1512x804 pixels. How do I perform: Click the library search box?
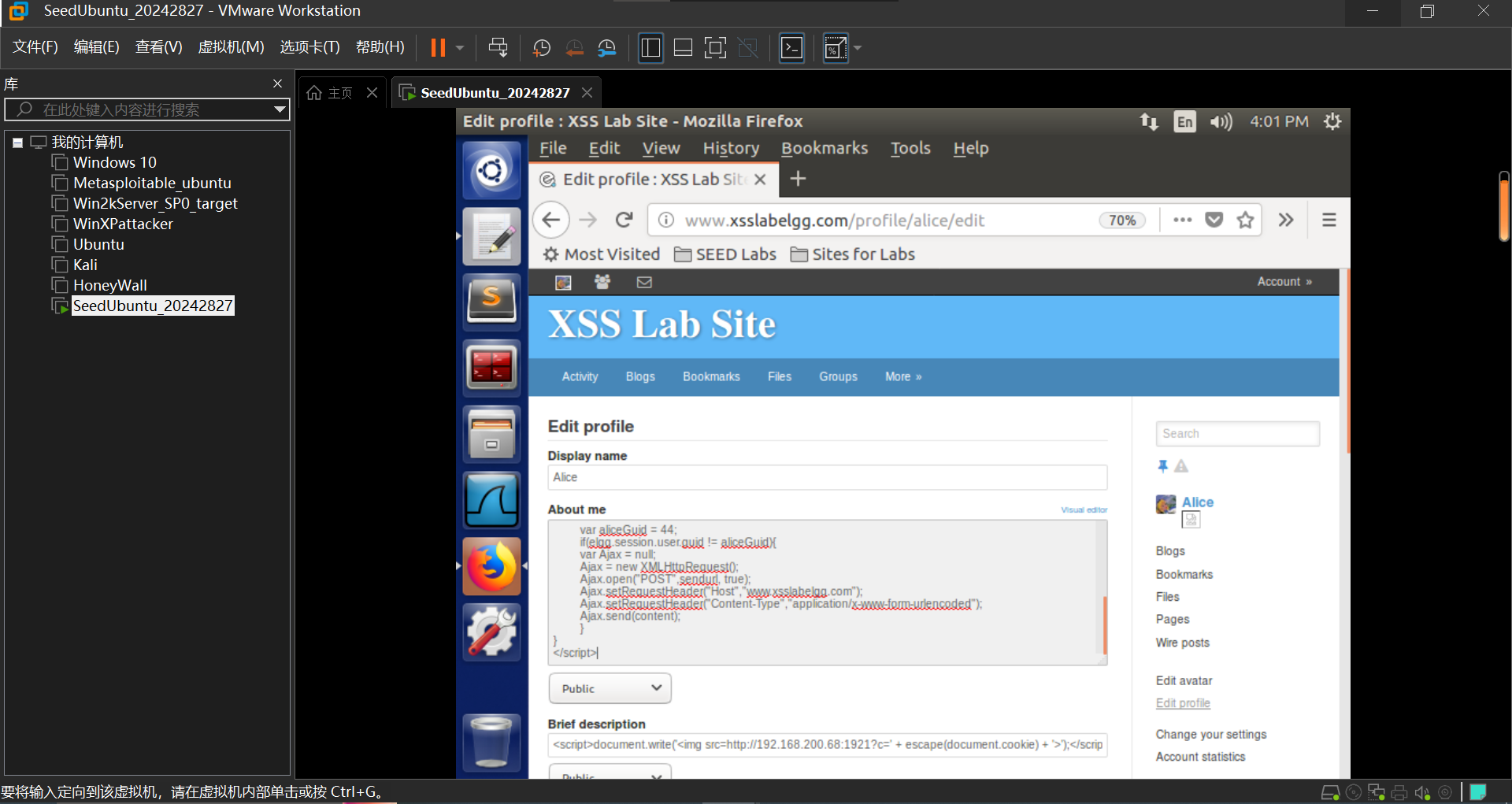pyautogui.click(x=147, y=109)
